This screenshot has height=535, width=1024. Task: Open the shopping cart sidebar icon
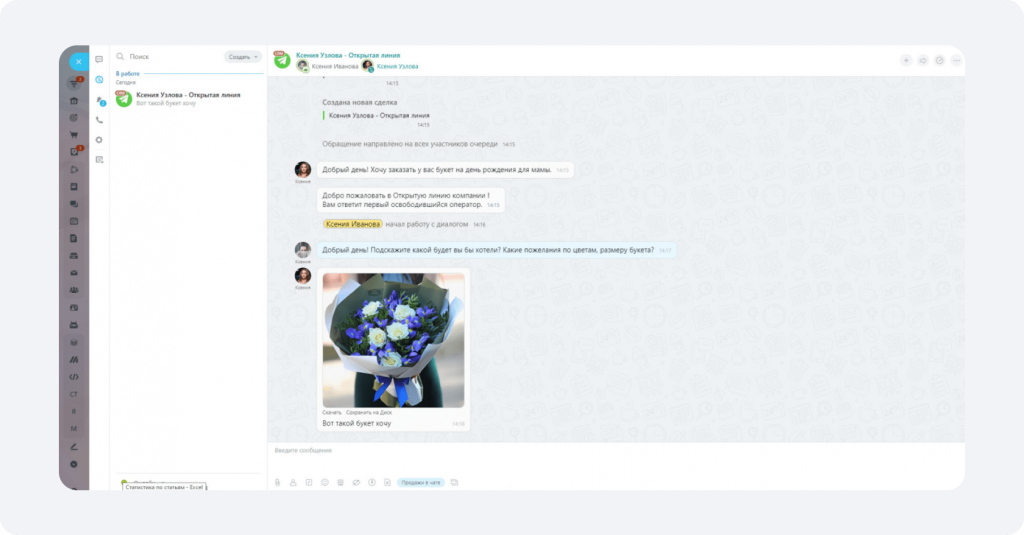click(74, 135)
